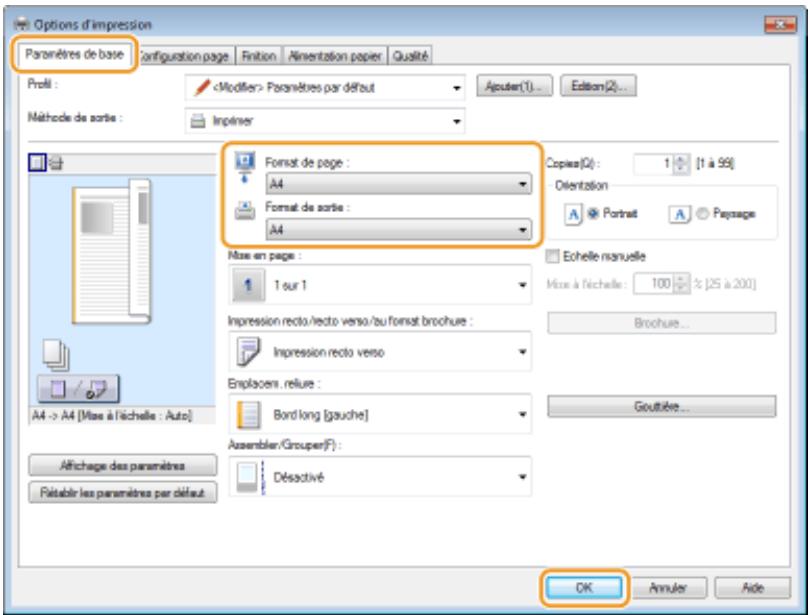This screenshot has height=615, width=810.
Task: Open the Assembler/Grouper dropdown
Action: point(380,477)
